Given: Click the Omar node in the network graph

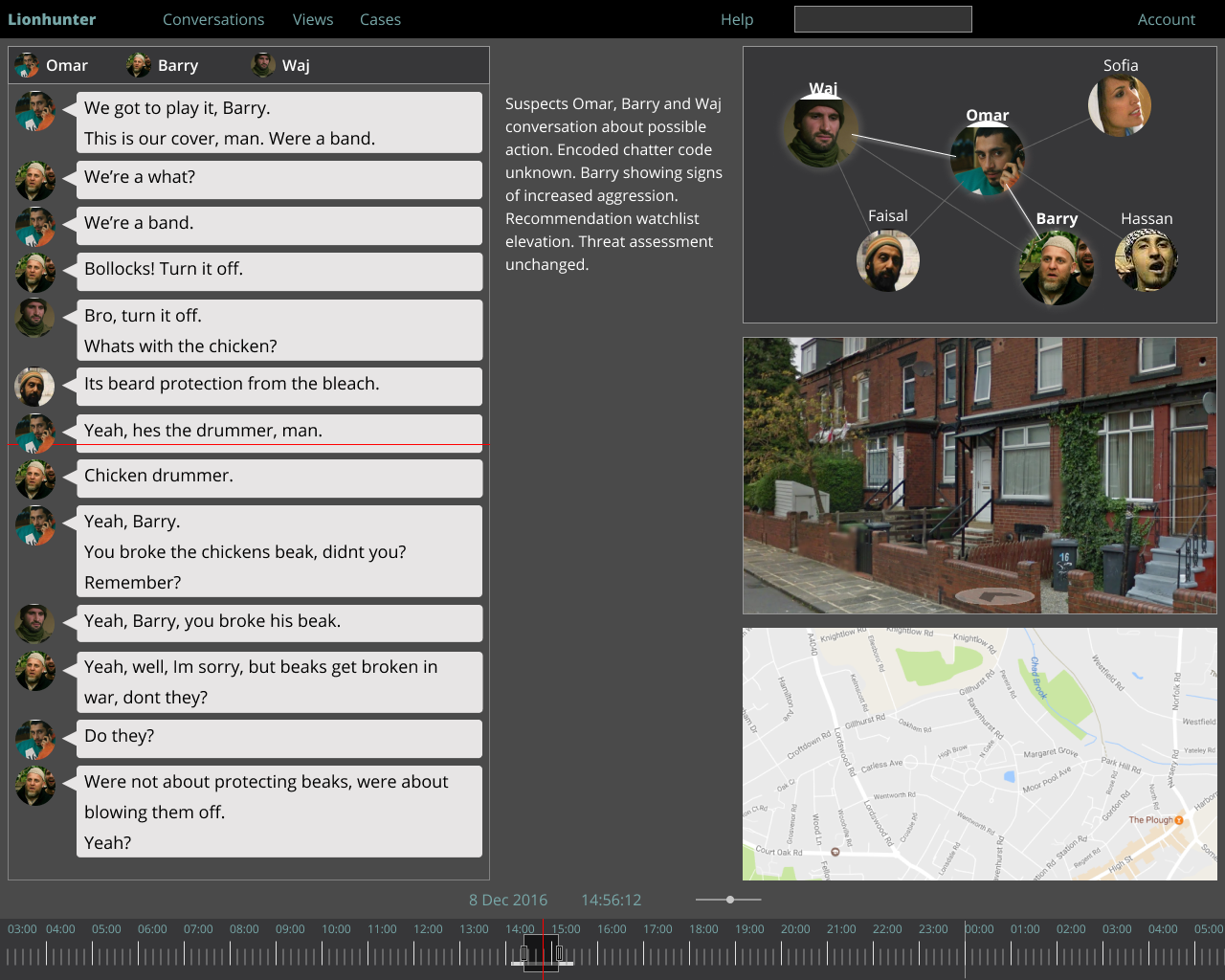Looking at the screenshot, I should pyautogui.click(x=988, y=158).
